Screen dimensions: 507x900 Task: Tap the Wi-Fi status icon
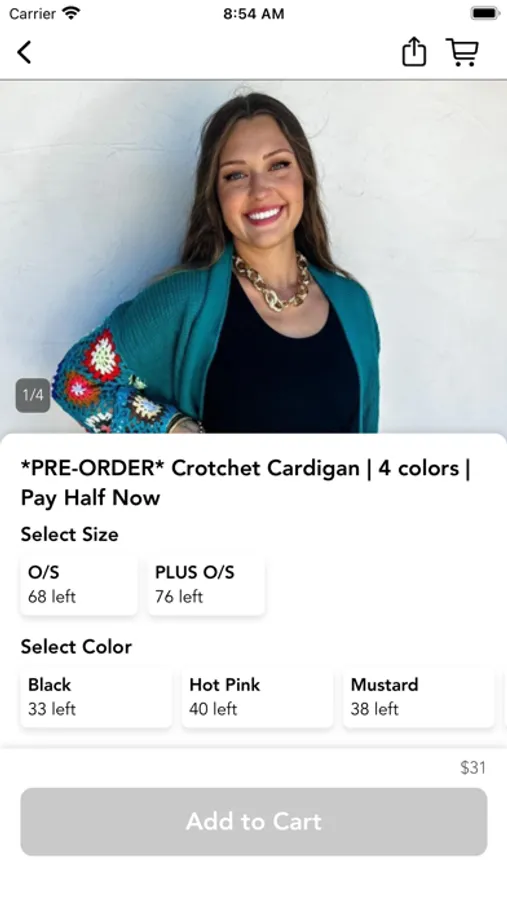[x=71, y=13]
